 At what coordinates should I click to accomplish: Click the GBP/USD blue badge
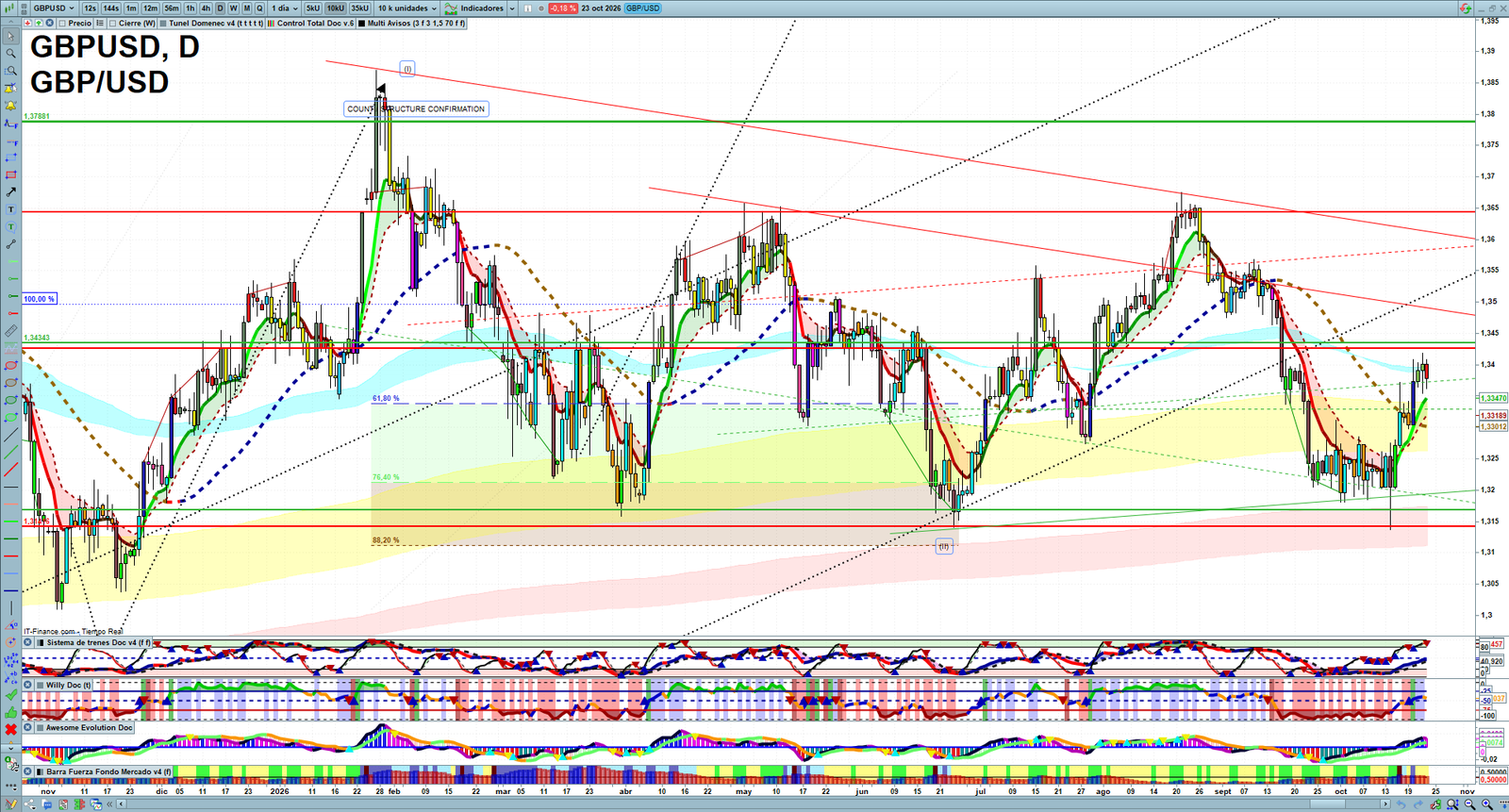tap(643, 8)
